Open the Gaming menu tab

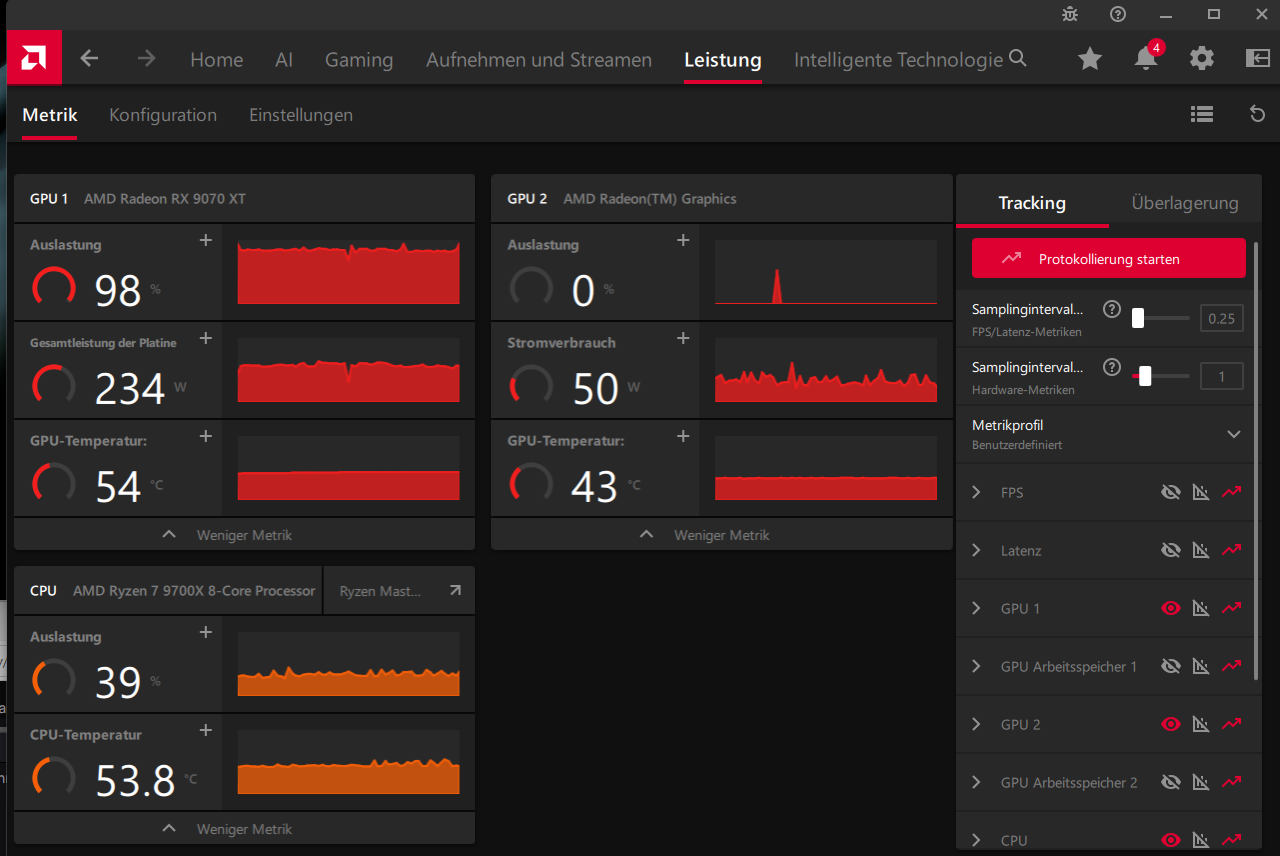pos(359,60)
